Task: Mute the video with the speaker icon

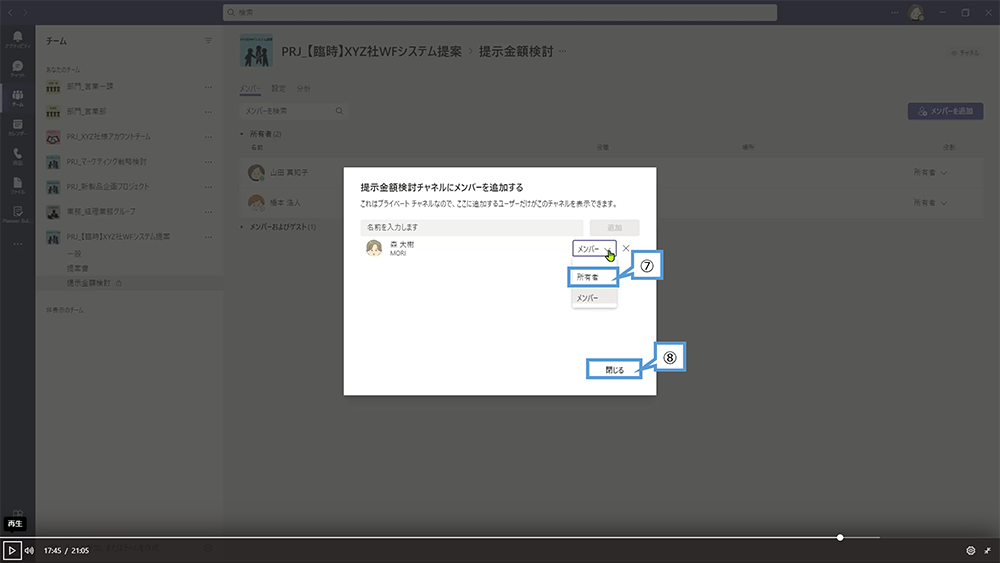Action: coord(29,550)
